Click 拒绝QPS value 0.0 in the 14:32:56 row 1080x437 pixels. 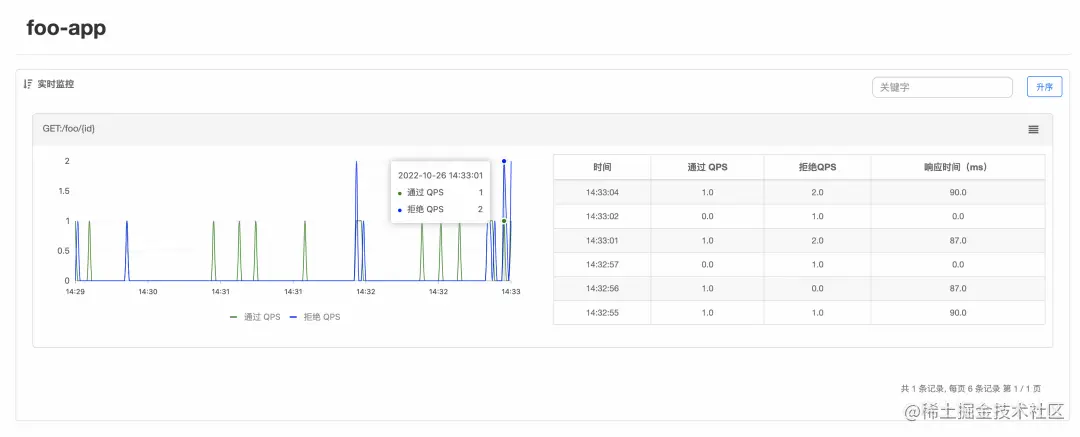pos(817,288)
